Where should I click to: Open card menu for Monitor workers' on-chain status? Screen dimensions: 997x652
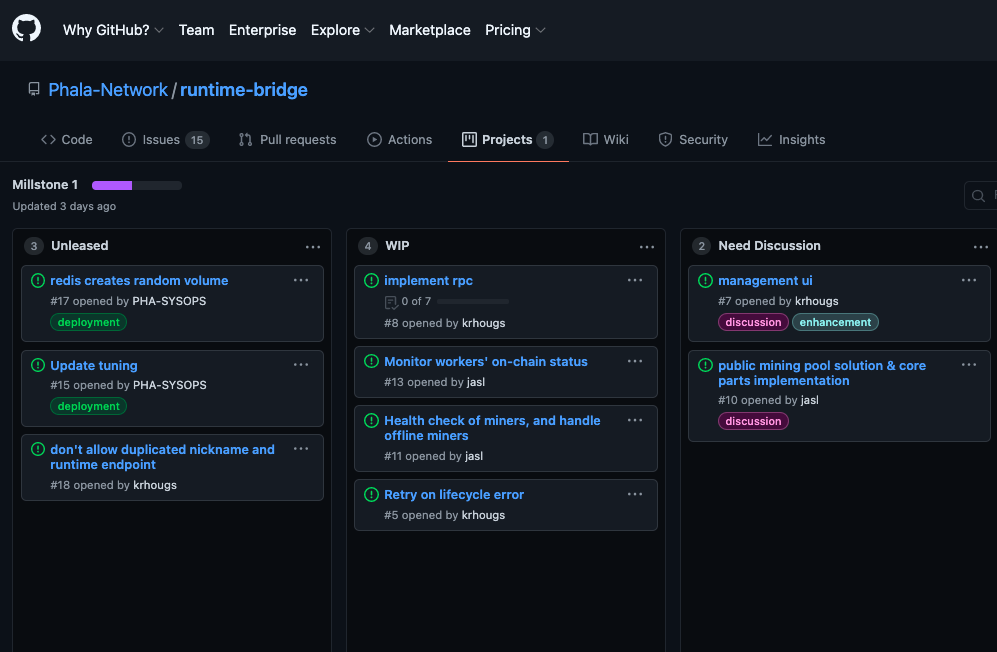tap(635, 361)
